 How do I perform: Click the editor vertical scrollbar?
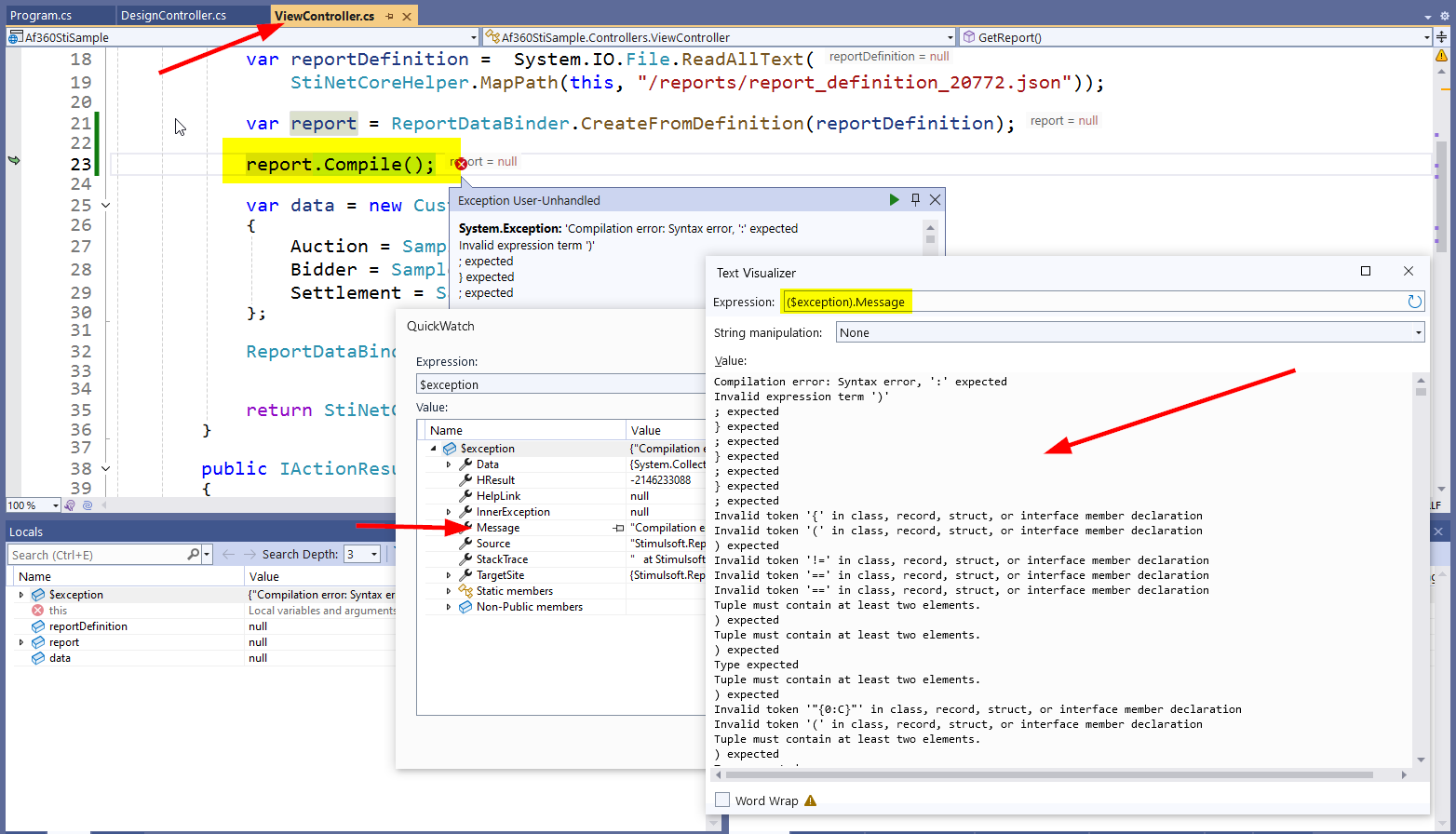(1441, 279)
